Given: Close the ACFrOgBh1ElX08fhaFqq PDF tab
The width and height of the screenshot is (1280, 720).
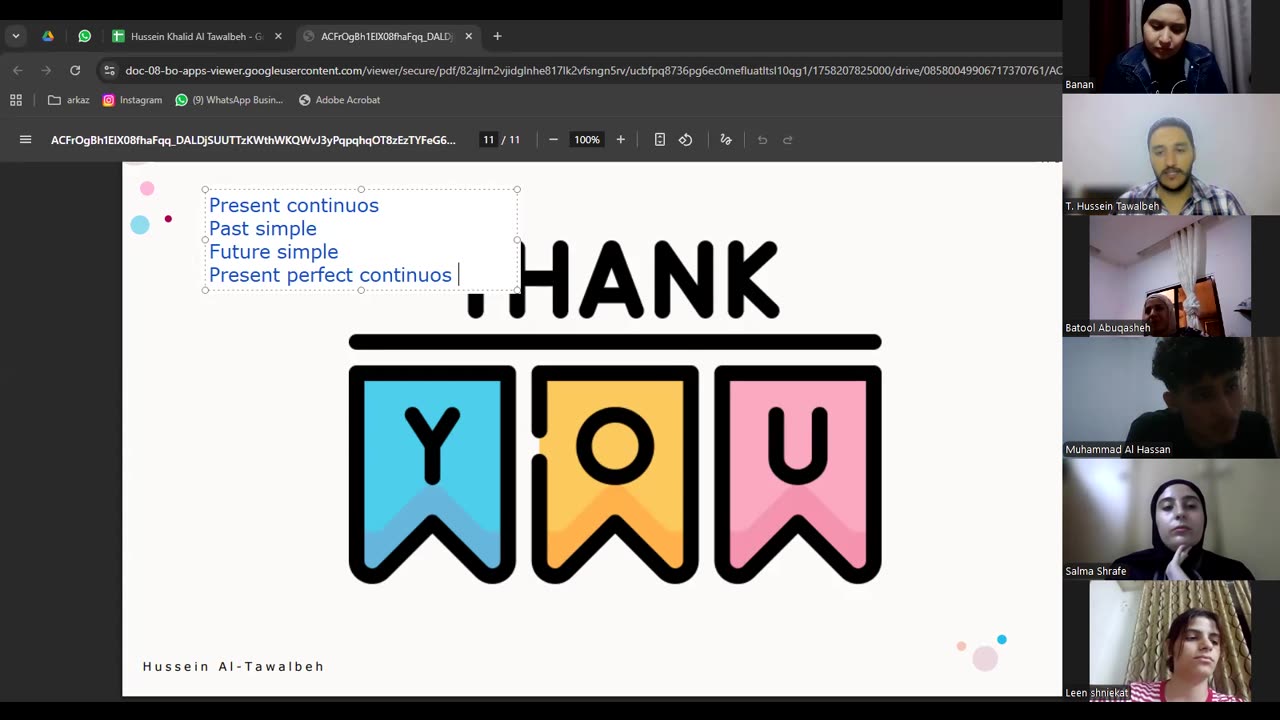Looking at the screenshot, I should (468, 36).
